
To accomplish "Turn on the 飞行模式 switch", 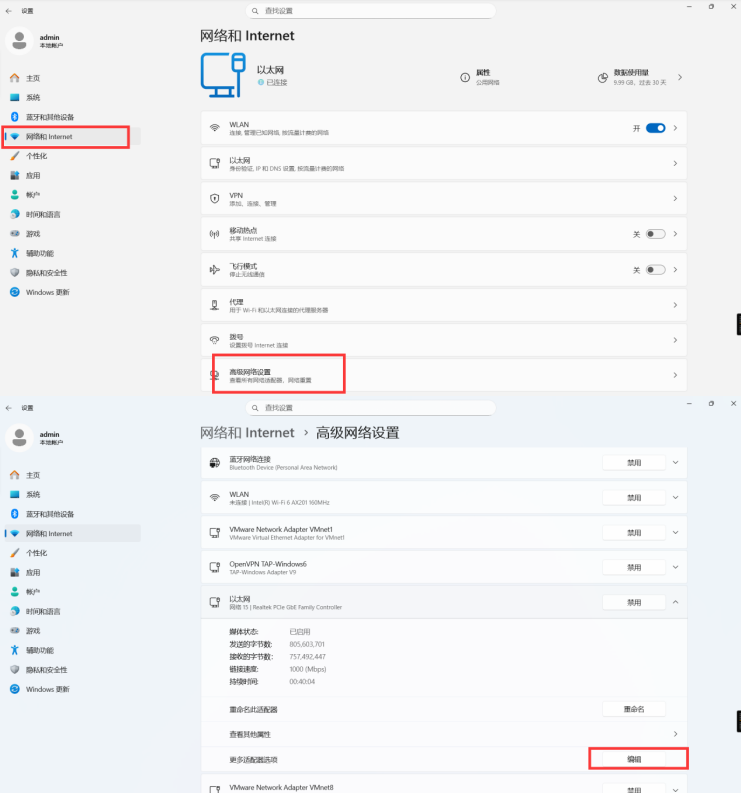I will pos(656,270).
